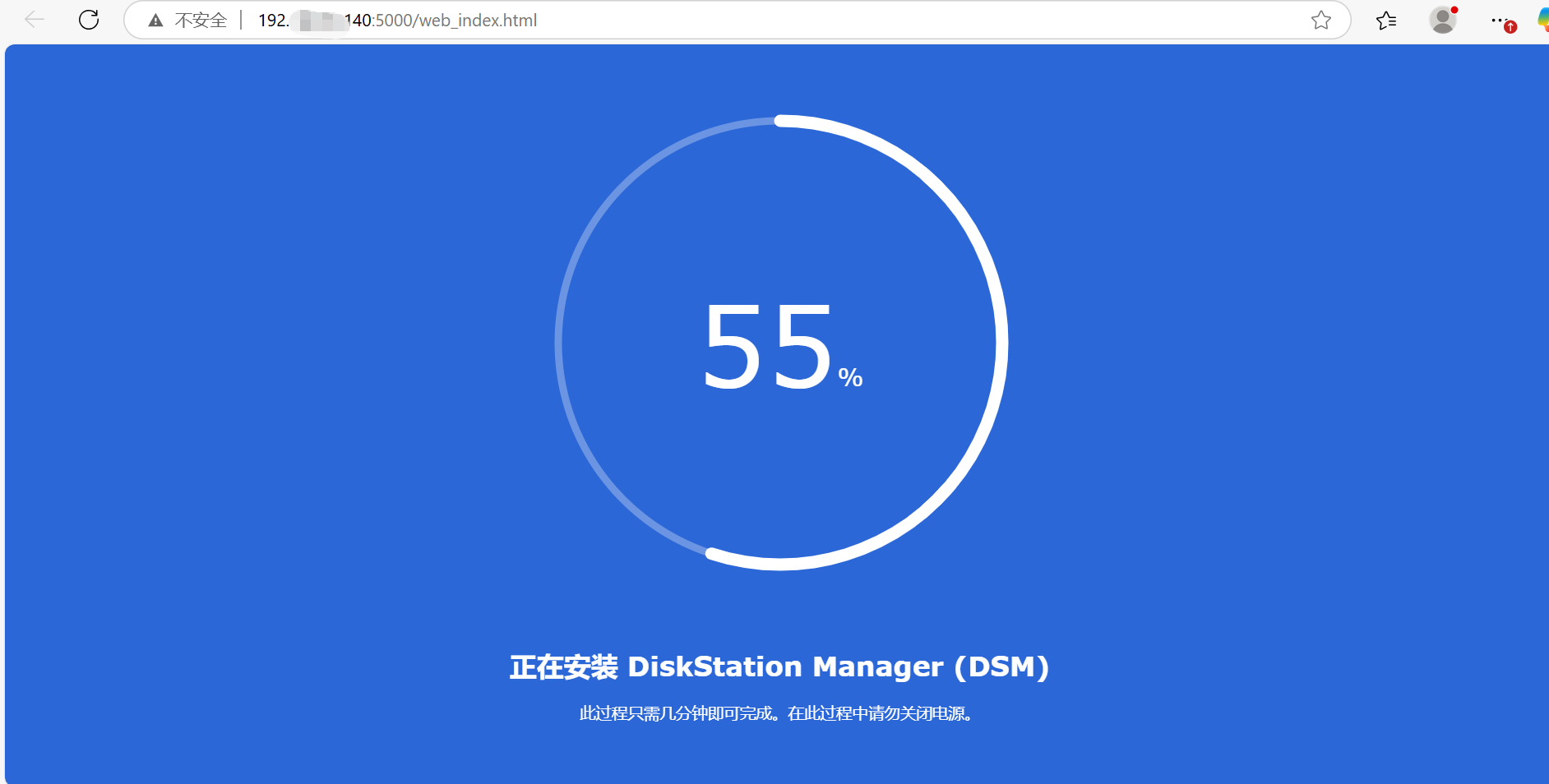Click the DiskStation Manager (DSM) heading

pos(780,666)
